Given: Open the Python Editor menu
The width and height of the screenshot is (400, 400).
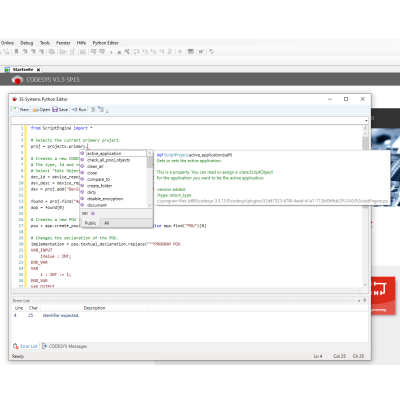Looking at the screenshot, I should (x=105, y=43).
